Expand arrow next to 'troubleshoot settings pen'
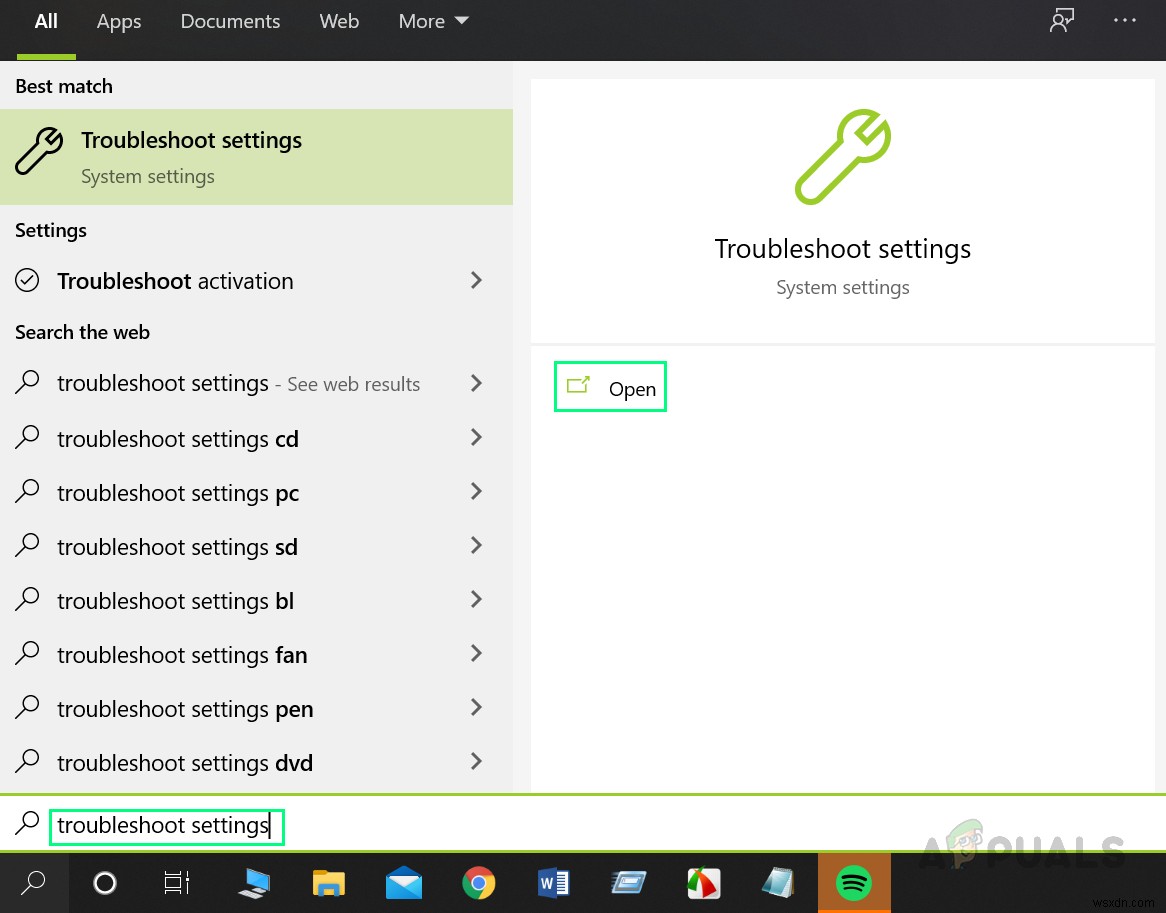1166x913 pixels. pos(477,708)
